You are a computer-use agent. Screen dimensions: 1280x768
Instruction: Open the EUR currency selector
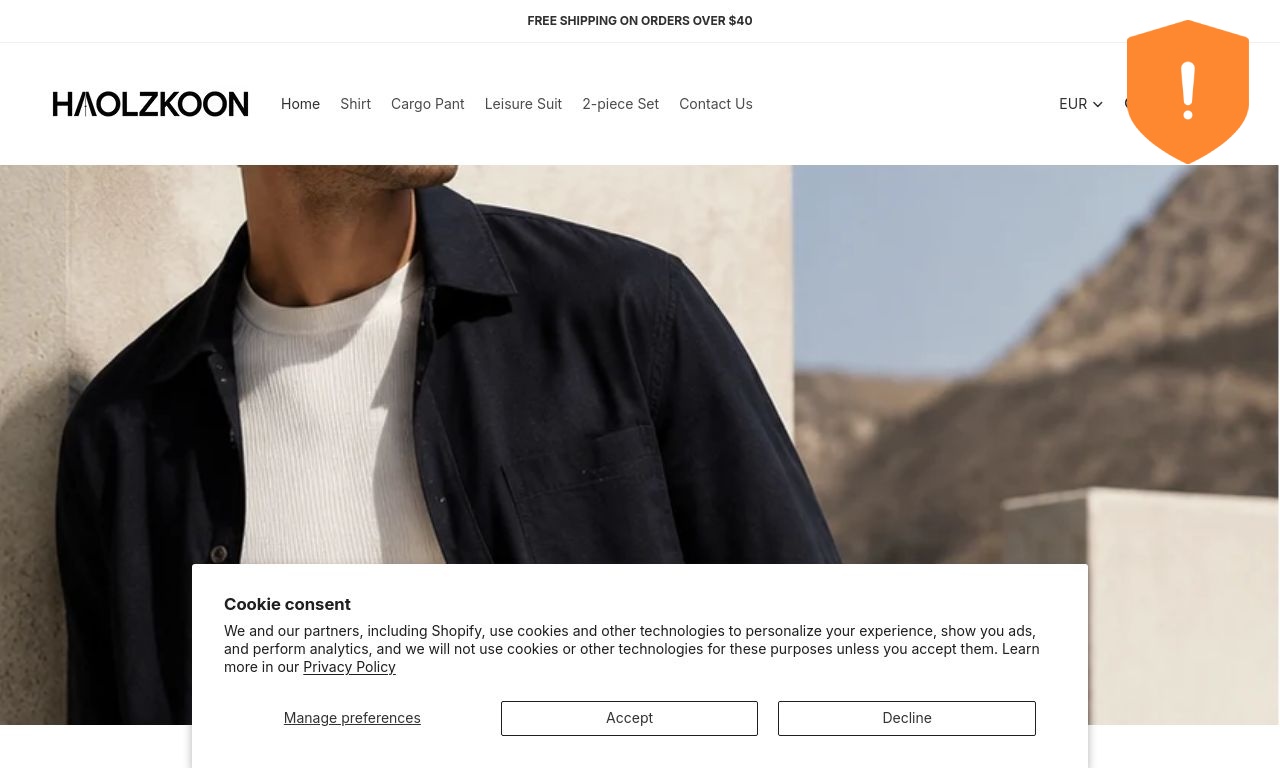[x=1080, y=104]
